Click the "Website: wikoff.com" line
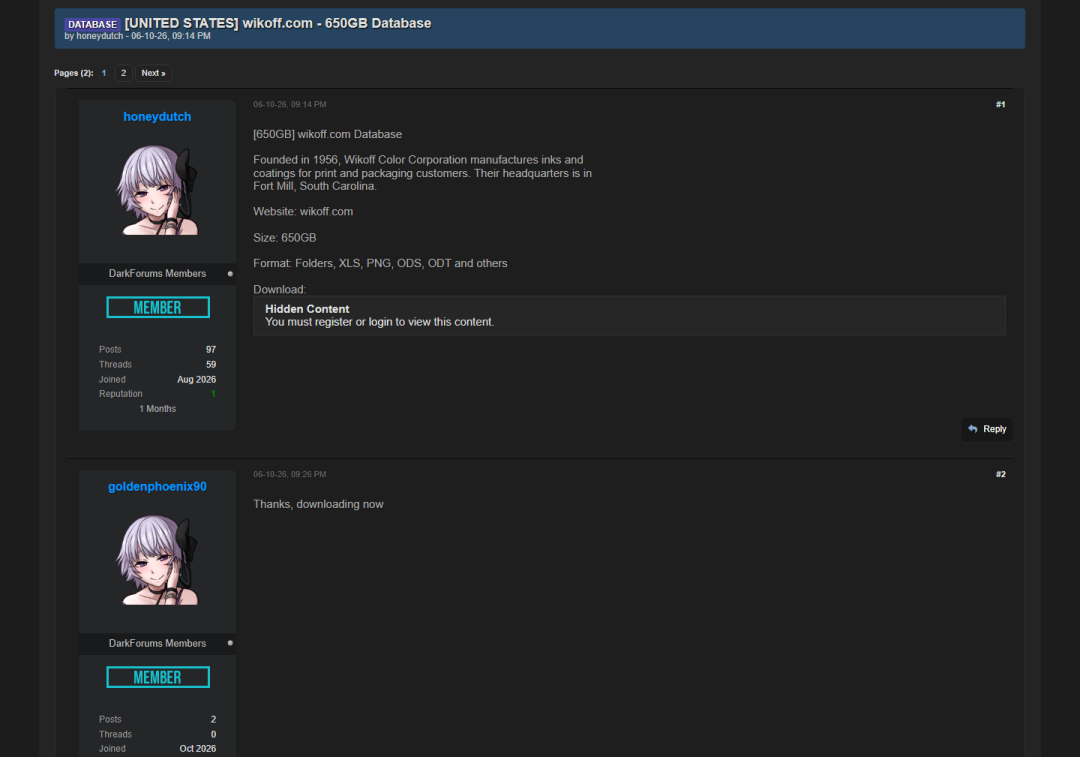Image resolution: width=1080 pixels, height=757 pixels. pos(303,211)
